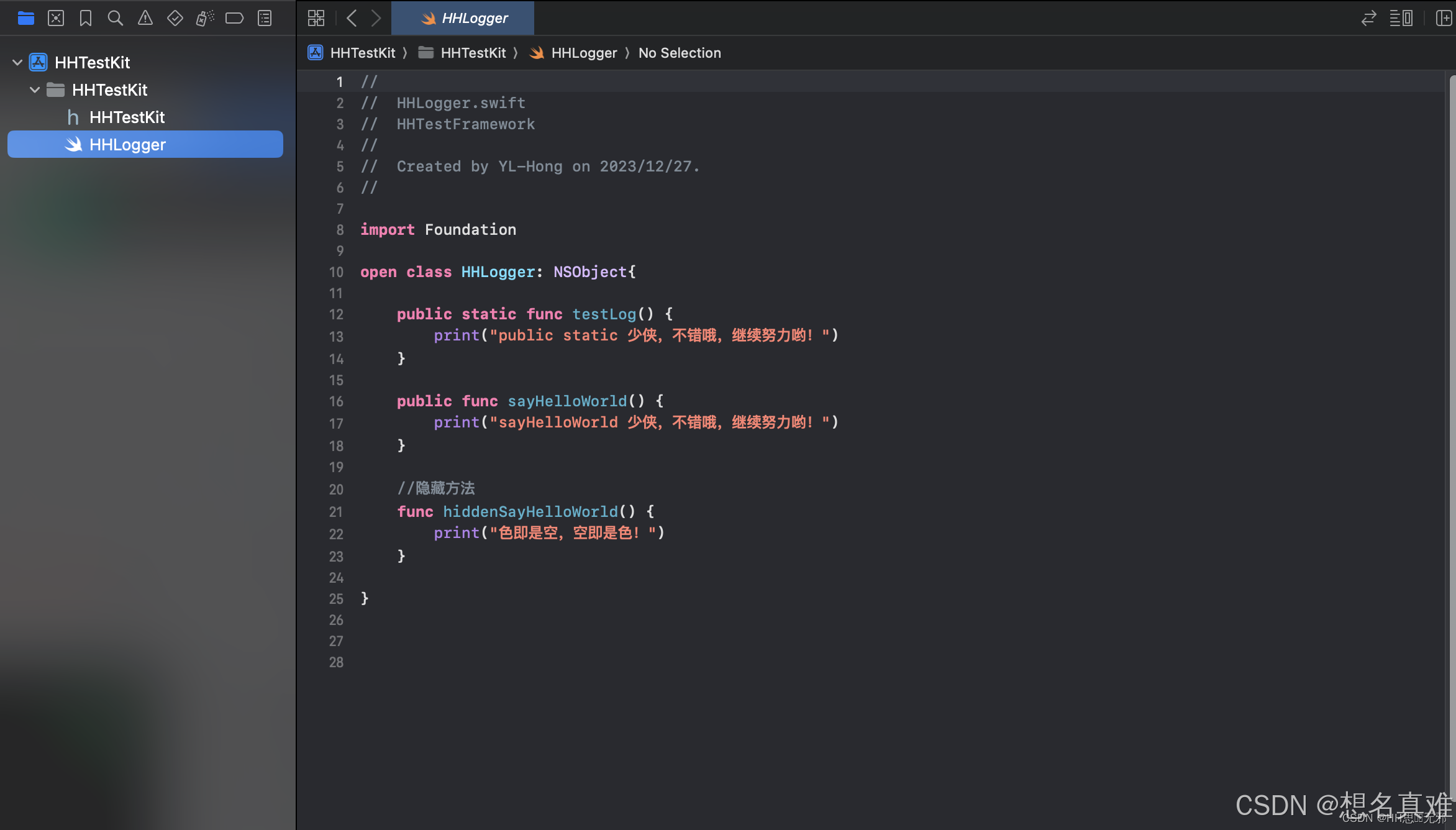Open the Issue navigator warning icon
The image size is (1456, 830).
coord(145,18)
